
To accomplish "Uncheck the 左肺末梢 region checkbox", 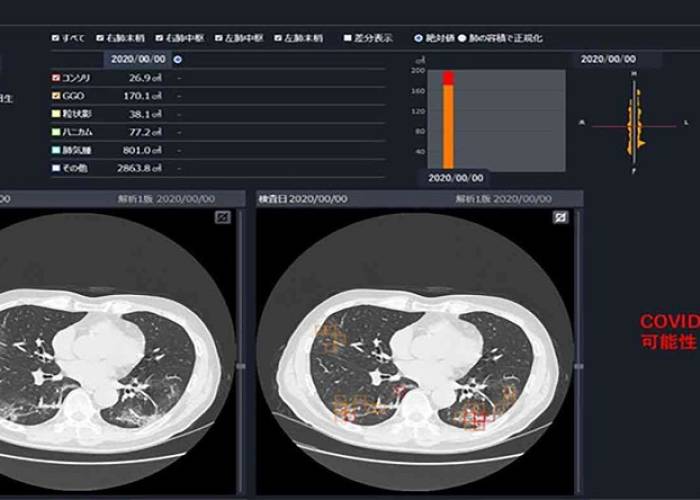I will point(278,38).
